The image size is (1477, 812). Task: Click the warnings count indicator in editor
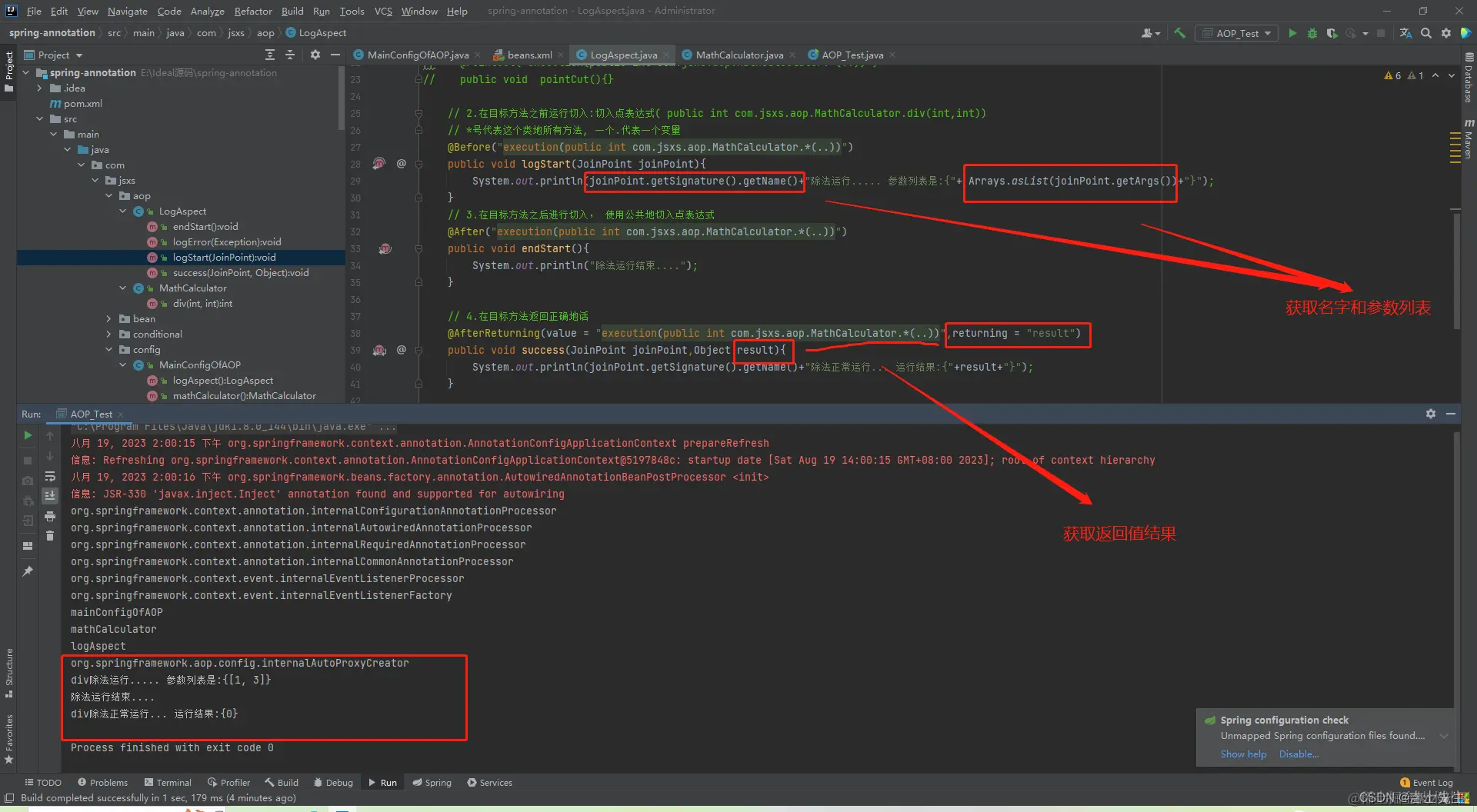[1403, 75]
